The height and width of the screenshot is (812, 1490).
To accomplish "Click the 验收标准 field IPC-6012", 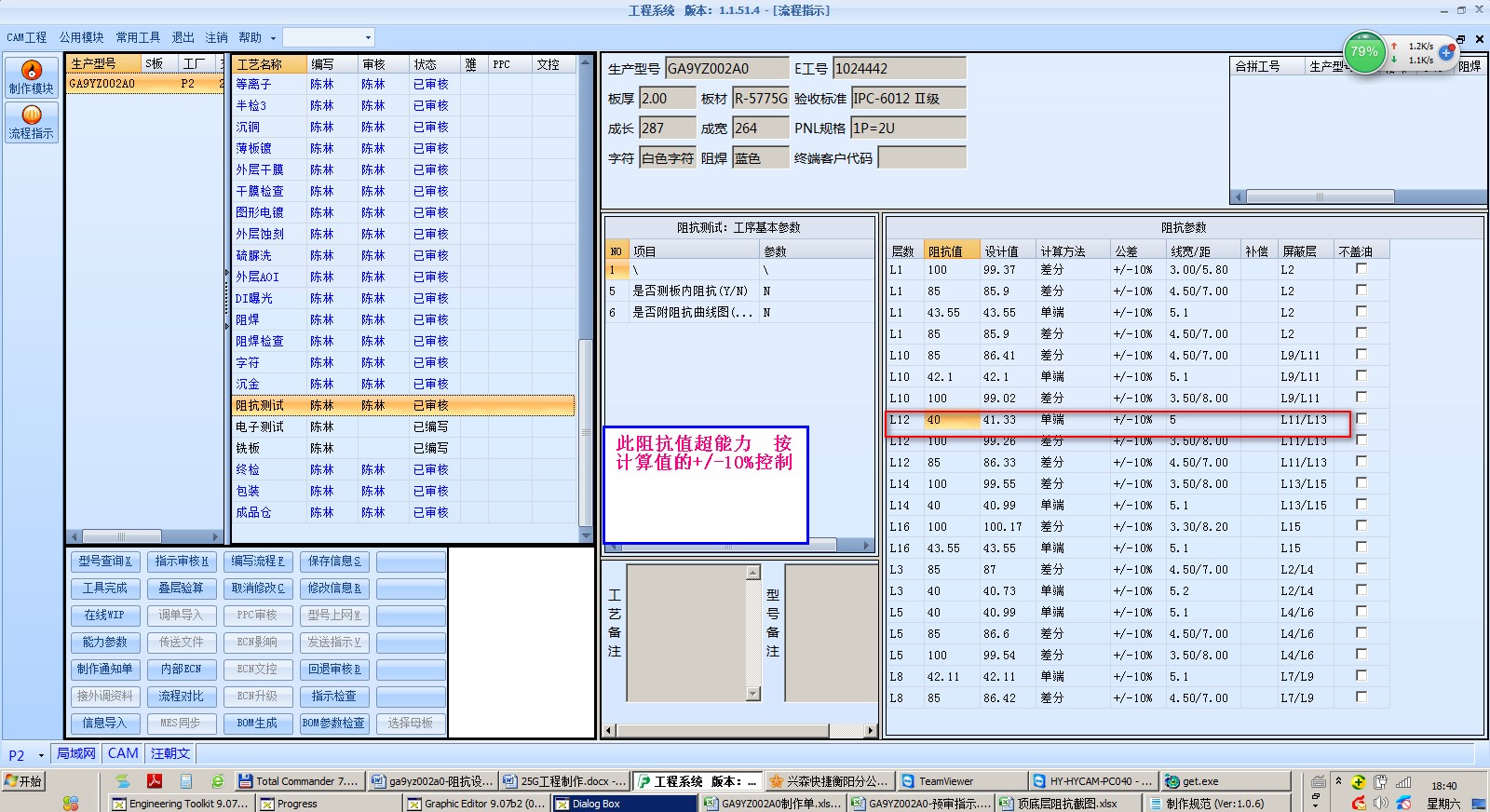I will [908, 99].
